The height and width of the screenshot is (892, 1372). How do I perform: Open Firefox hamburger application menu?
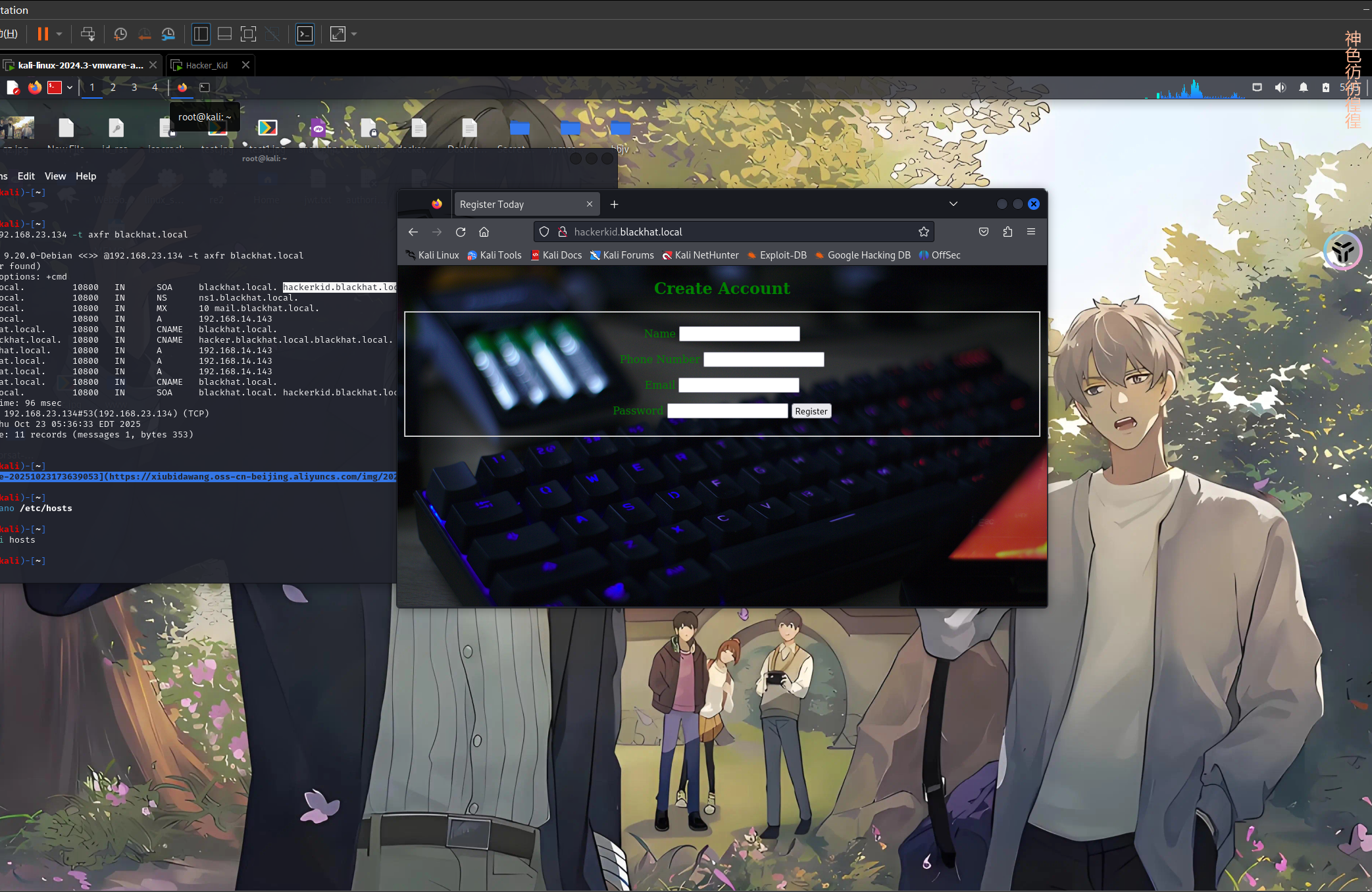pos(1031,232)
